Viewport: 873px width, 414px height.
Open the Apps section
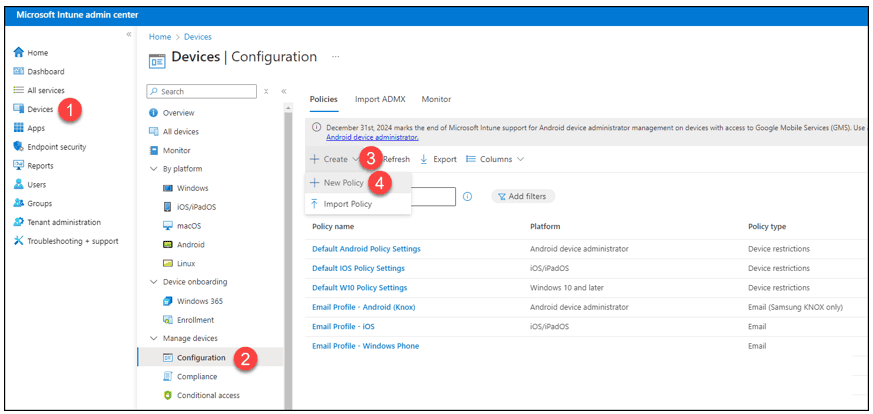click(29, 129)
